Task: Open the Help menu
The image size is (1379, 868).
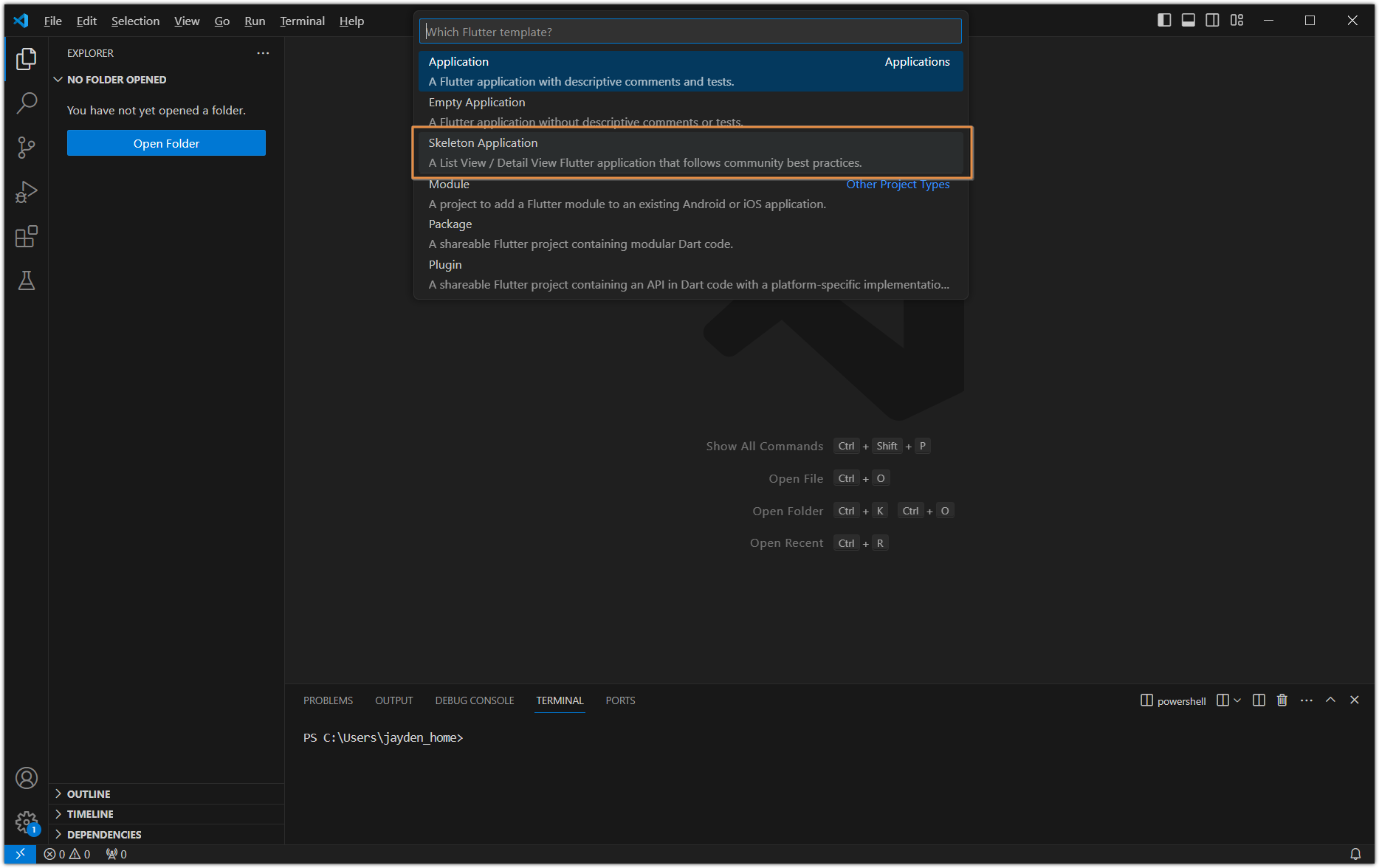Action: 351,21
